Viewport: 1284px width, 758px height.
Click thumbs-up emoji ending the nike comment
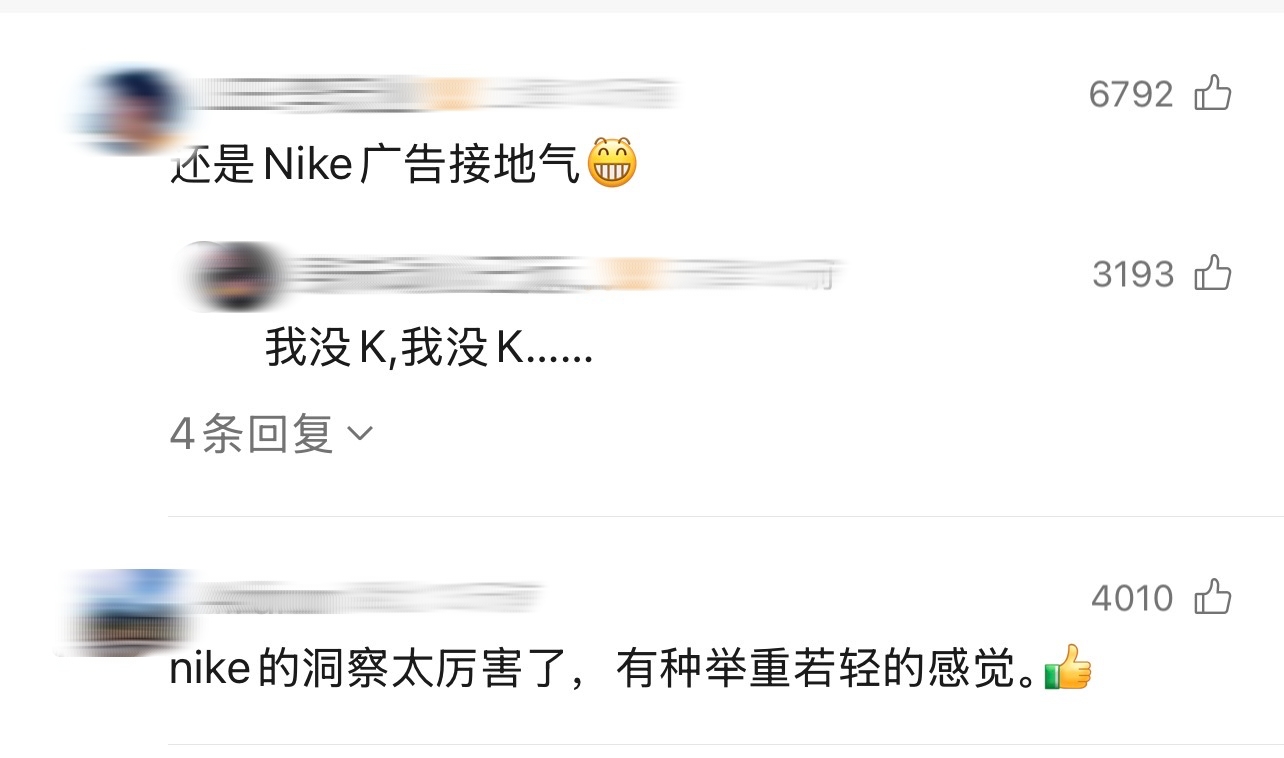1067,668
